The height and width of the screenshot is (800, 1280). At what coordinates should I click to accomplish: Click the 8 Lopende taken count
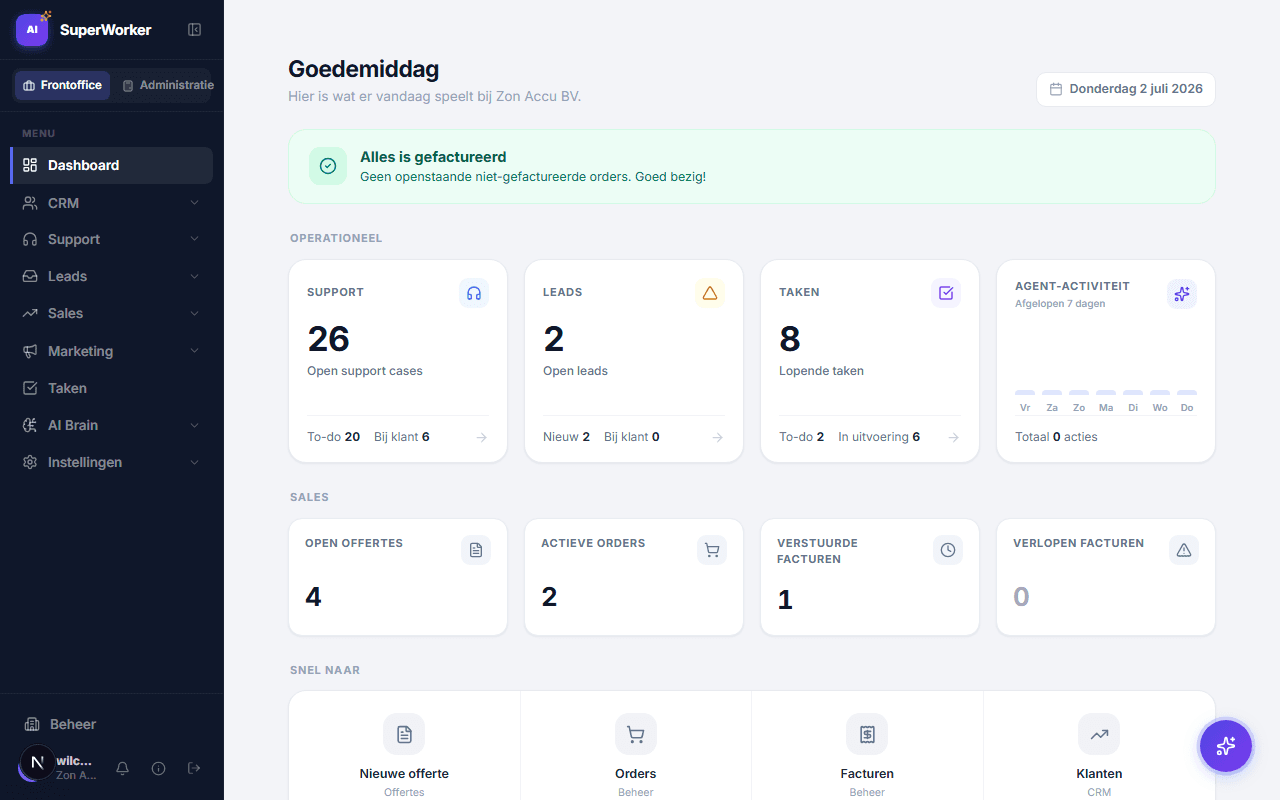[790, 339]
